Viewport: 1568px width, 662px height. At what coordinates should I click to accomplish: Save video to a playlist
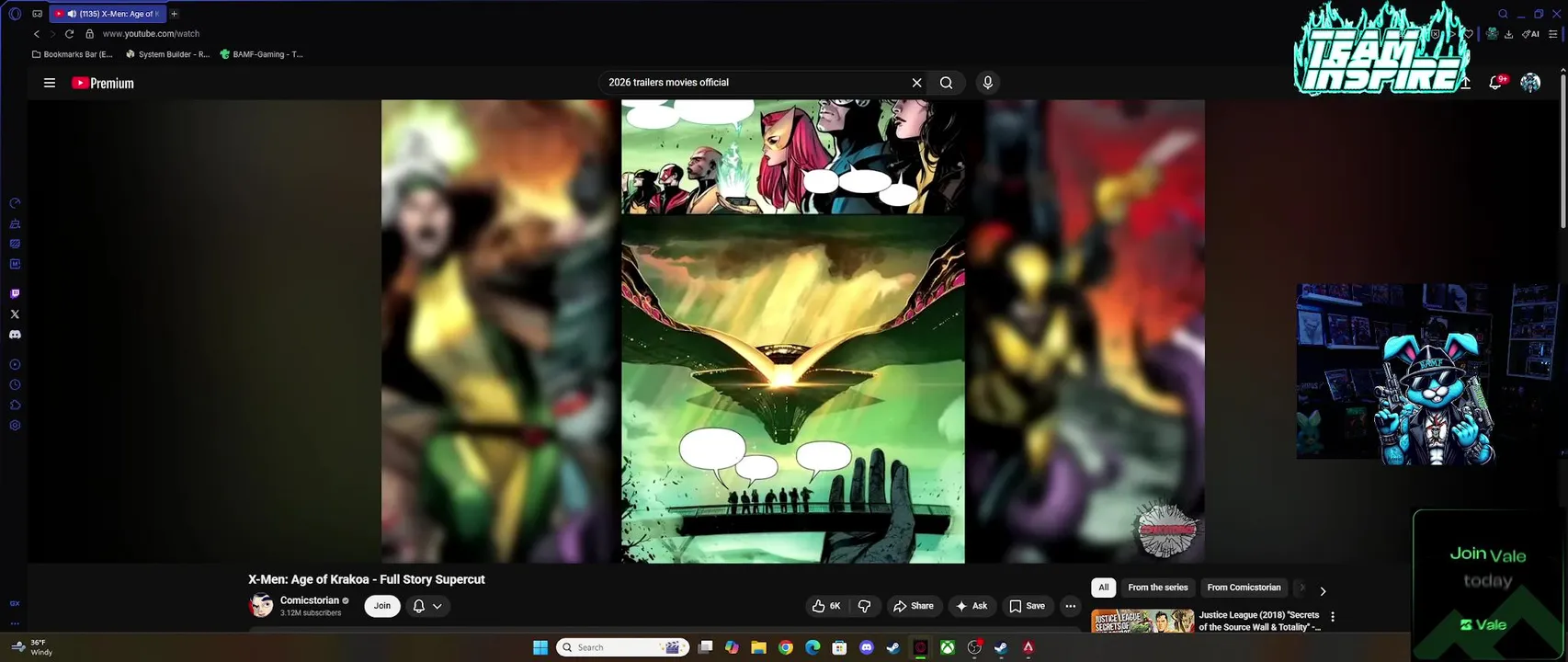[1028, 606]
